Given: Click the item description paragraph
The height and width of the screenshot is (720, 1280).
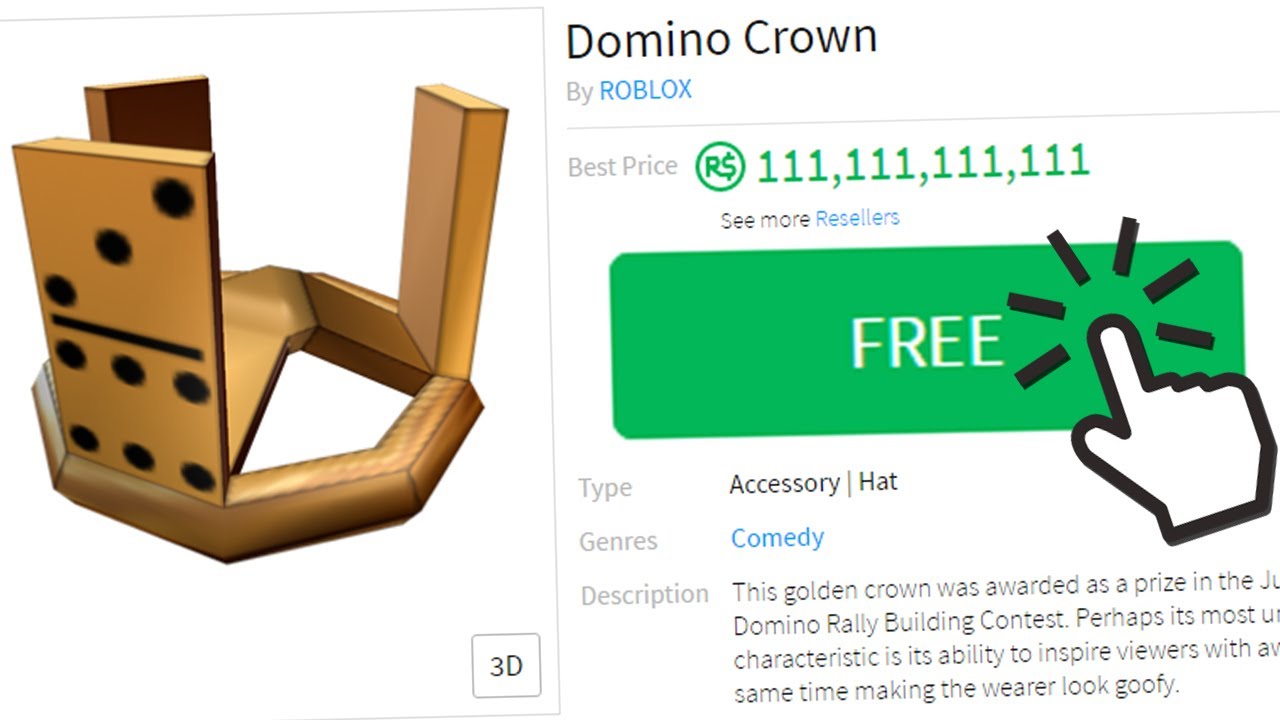Looking at the screenshot, I should [1005, 636].
